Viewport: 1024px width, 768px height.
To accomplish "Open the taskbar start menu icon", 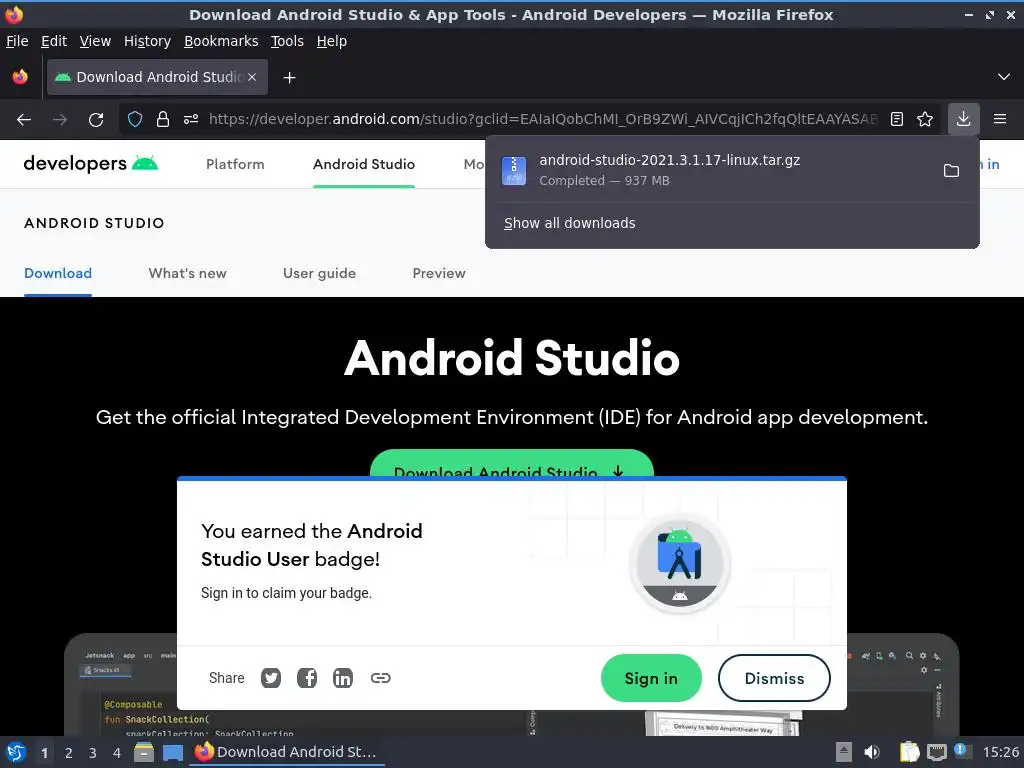I will [x=16, y=752].
